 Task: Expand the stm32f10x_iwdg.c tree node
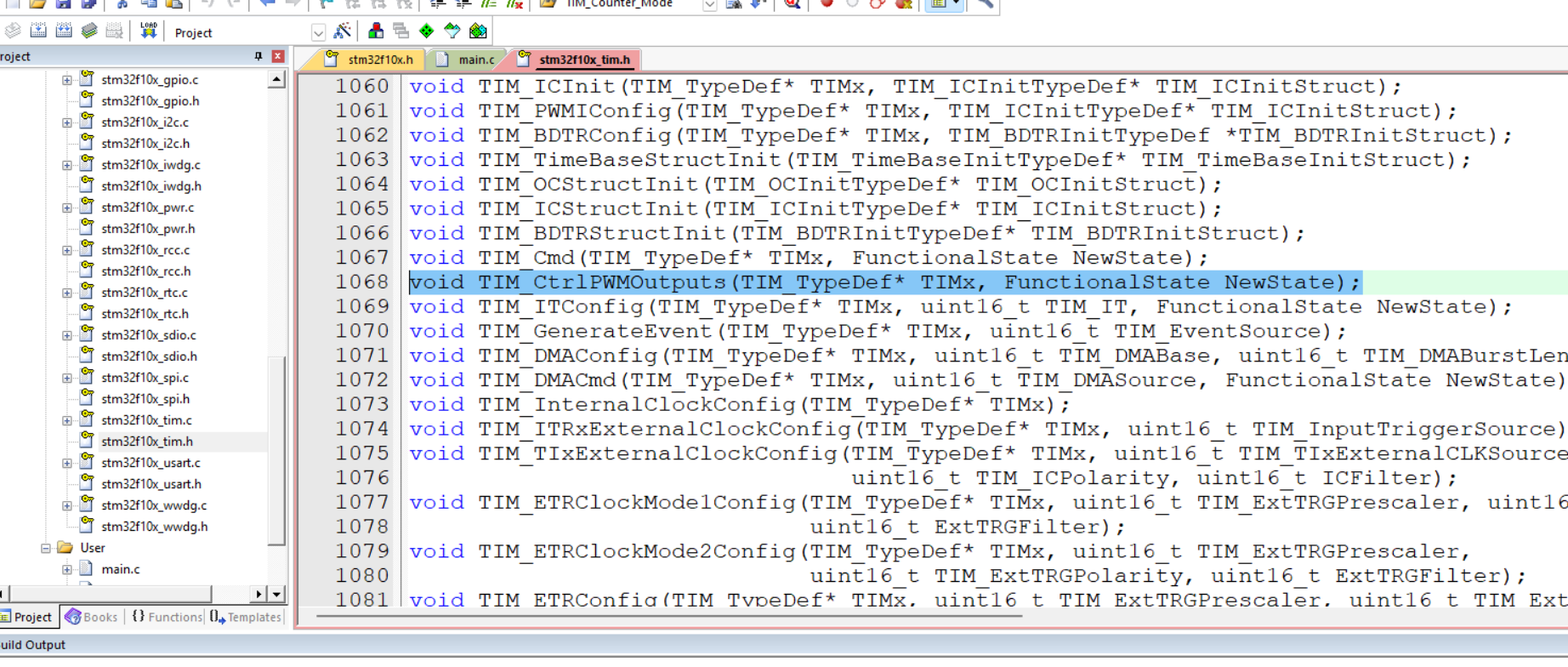pyautogui.click(x=66, y=165)
